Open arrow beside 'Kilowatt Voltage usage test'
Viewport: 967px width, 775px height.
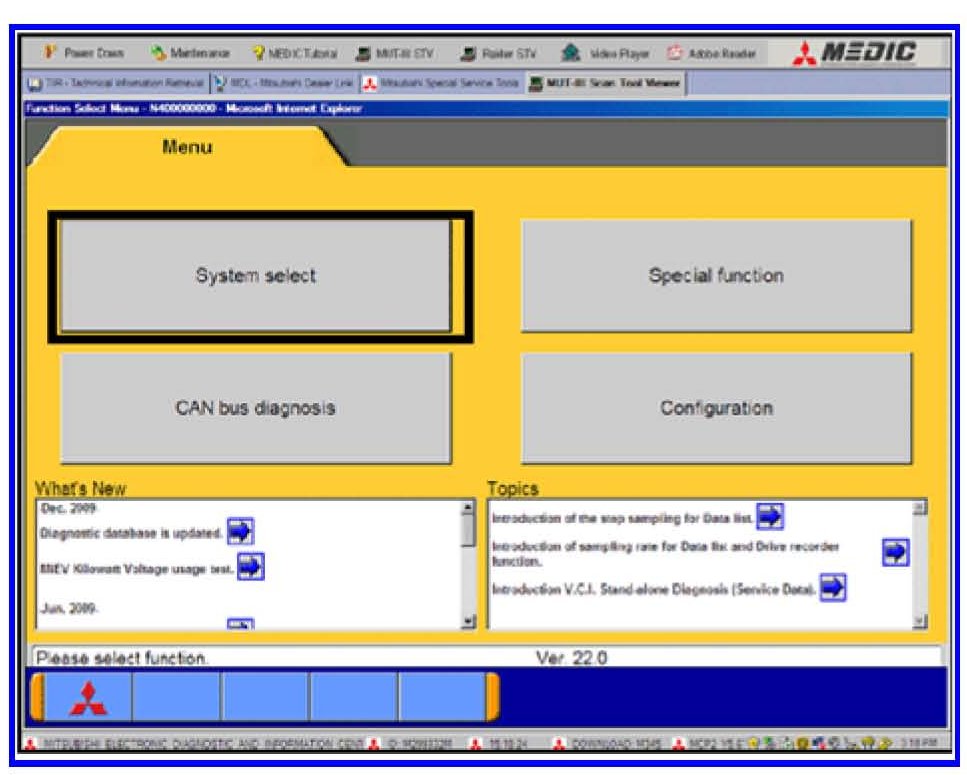click(x=250, y=567)
